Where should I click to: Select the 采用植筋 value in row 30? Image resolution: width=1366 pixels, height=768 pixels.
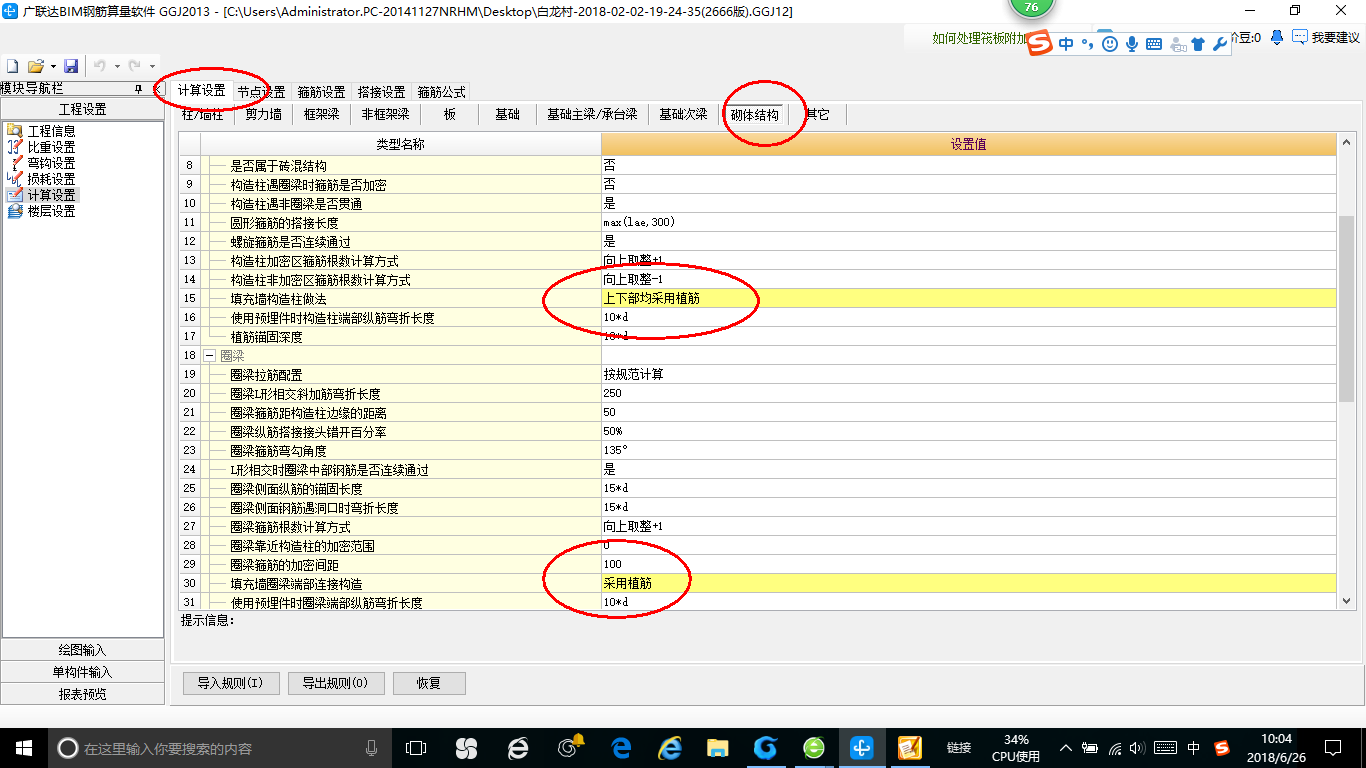[968, 583]
